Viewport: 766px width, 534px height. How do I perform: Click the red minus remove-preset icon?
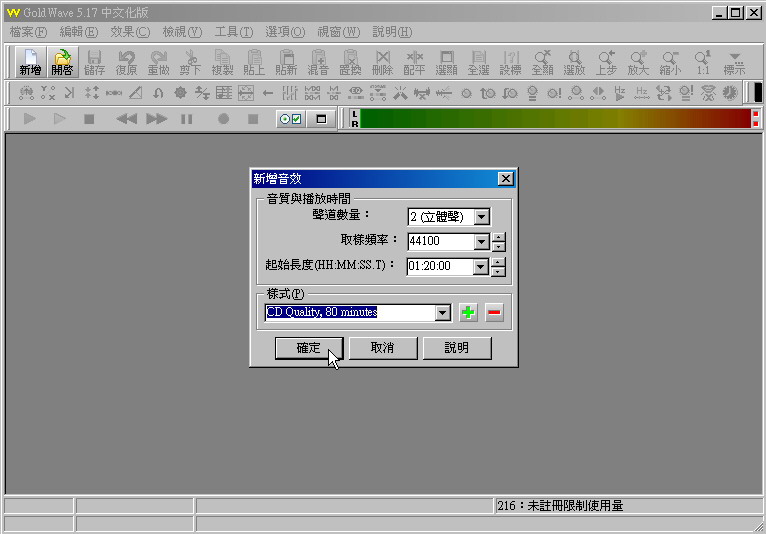coord(494,313)
